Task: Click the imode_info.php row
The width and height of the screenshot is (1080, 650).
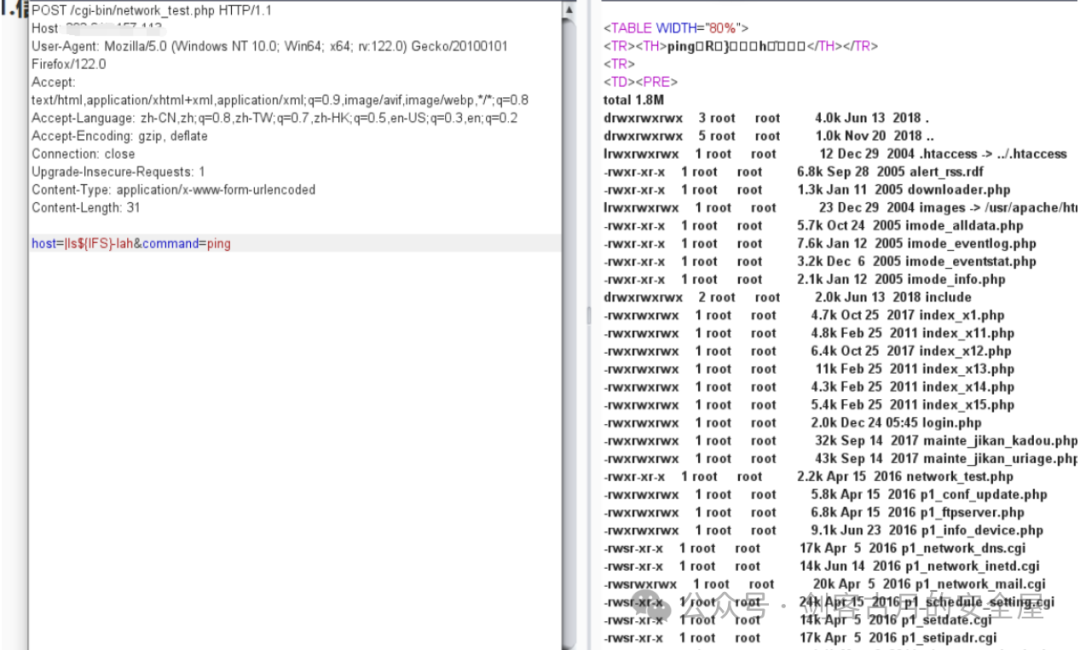Action: coord(804,279)
